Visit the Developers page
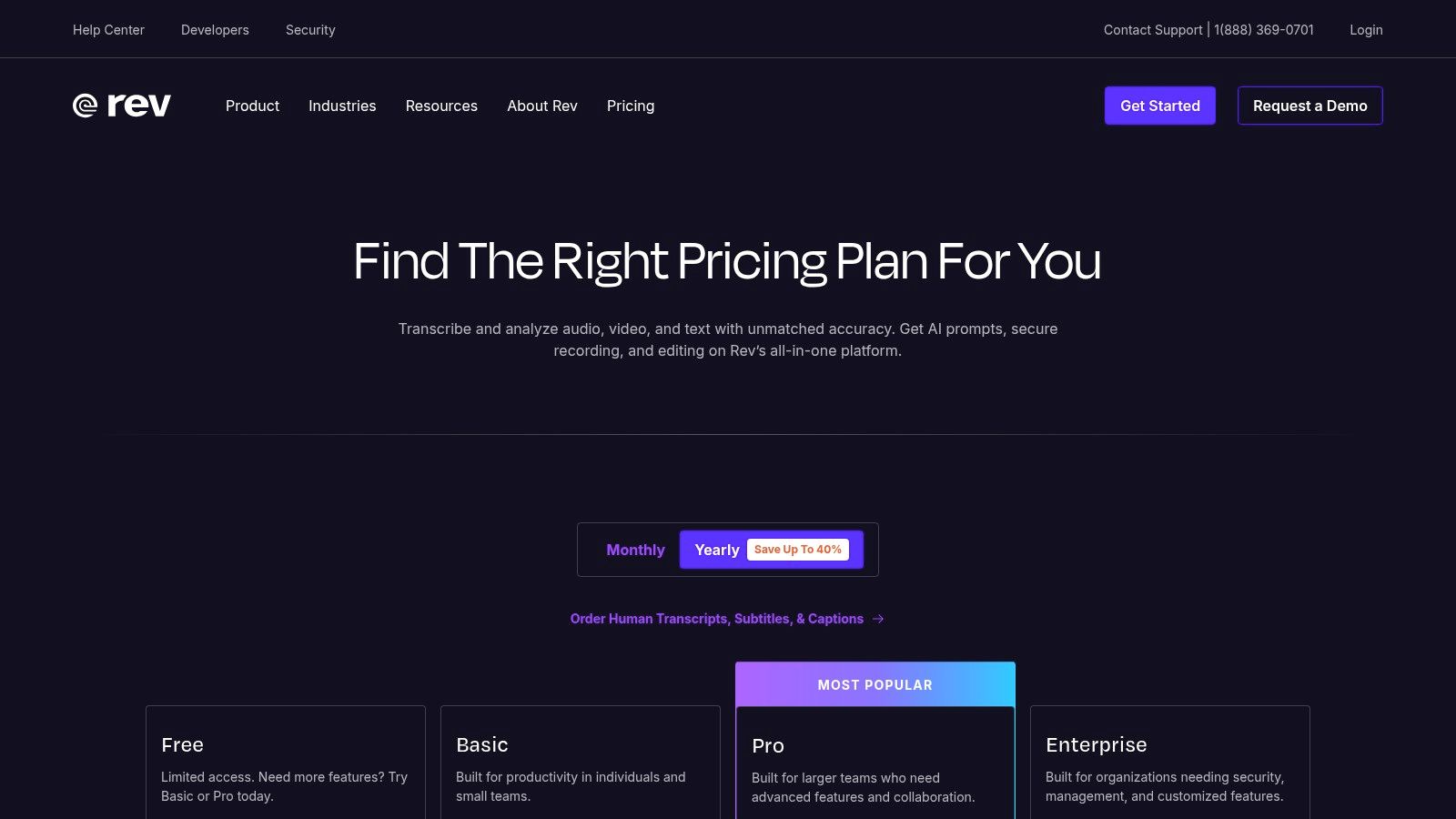 pos(215,30)
